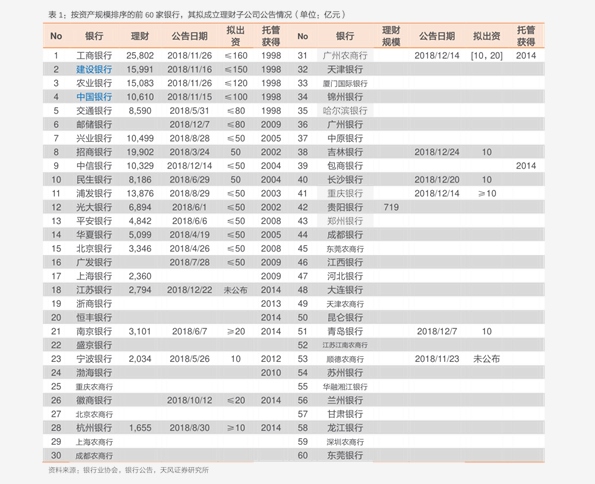Select the value 13,876
The width and height of the screenshot is (595, 484).
[140, 193]
